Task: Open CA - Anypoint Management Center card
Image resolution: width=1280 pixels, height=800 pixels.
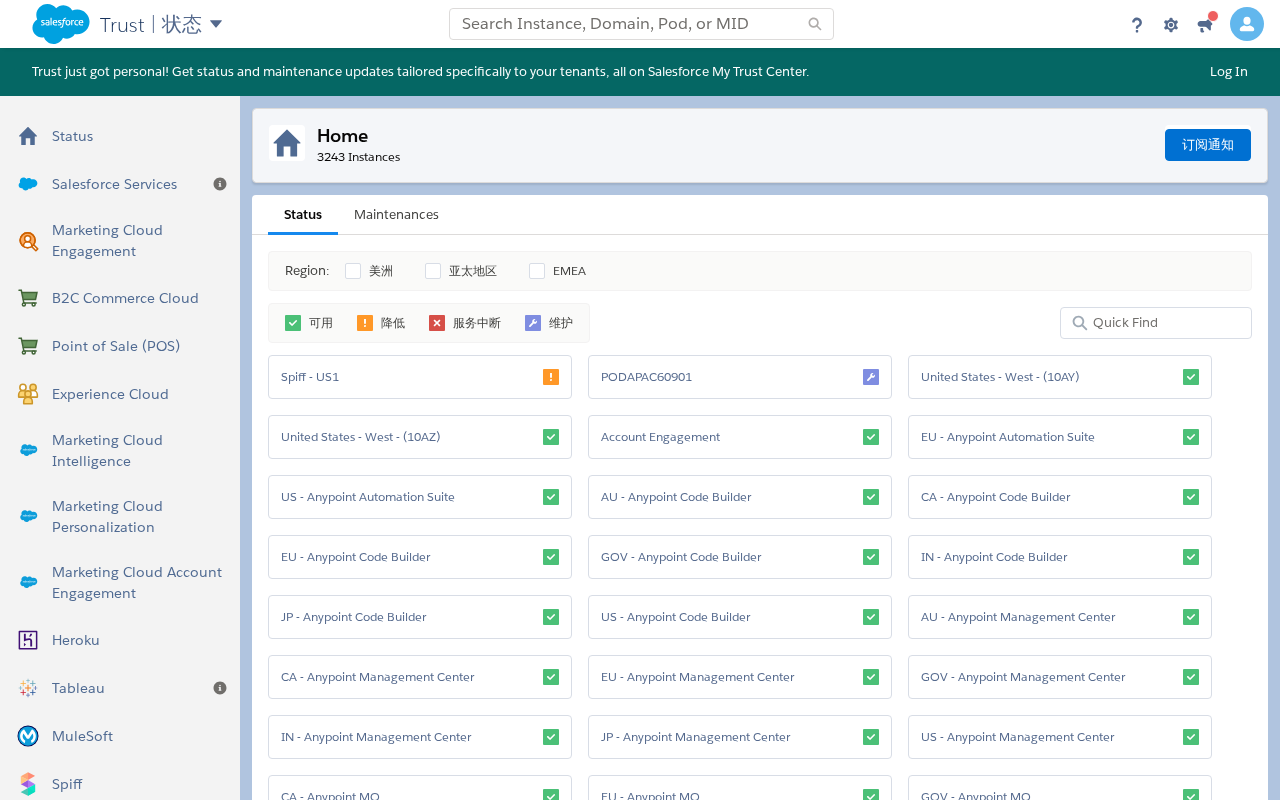Action: tap(420, 677)
